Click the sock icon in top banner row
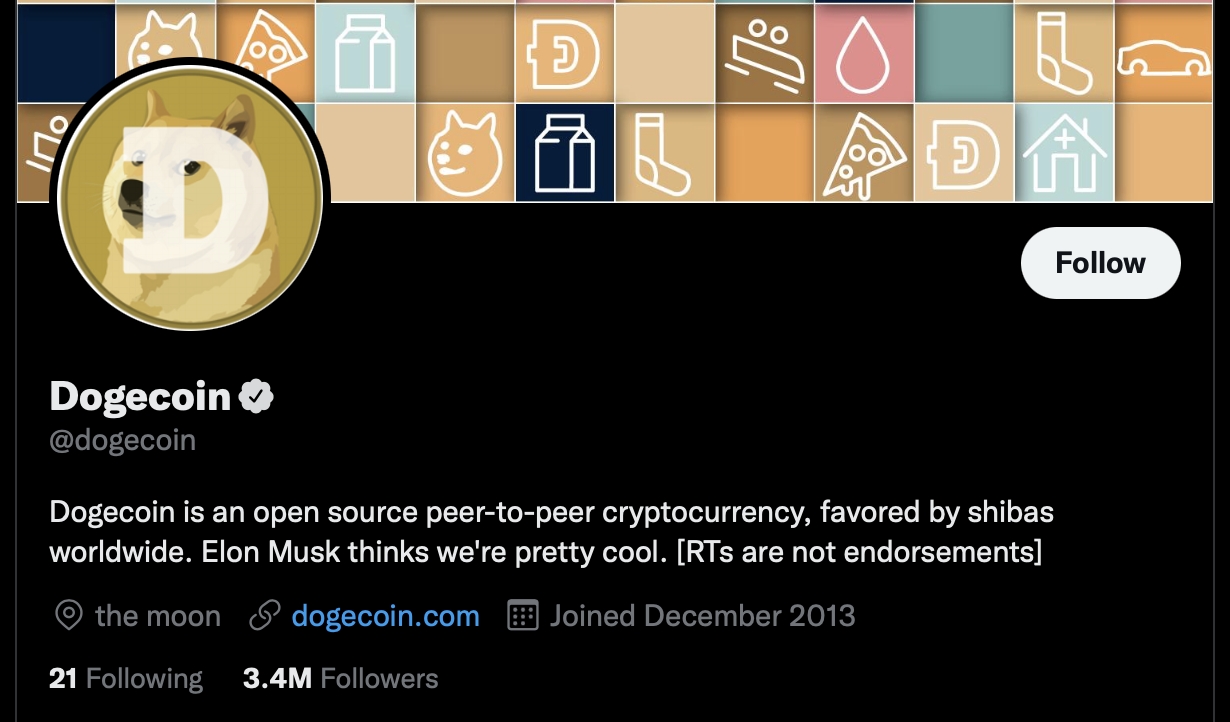The width and height of the screenshot is (1230, 722). pos(1062,53)
